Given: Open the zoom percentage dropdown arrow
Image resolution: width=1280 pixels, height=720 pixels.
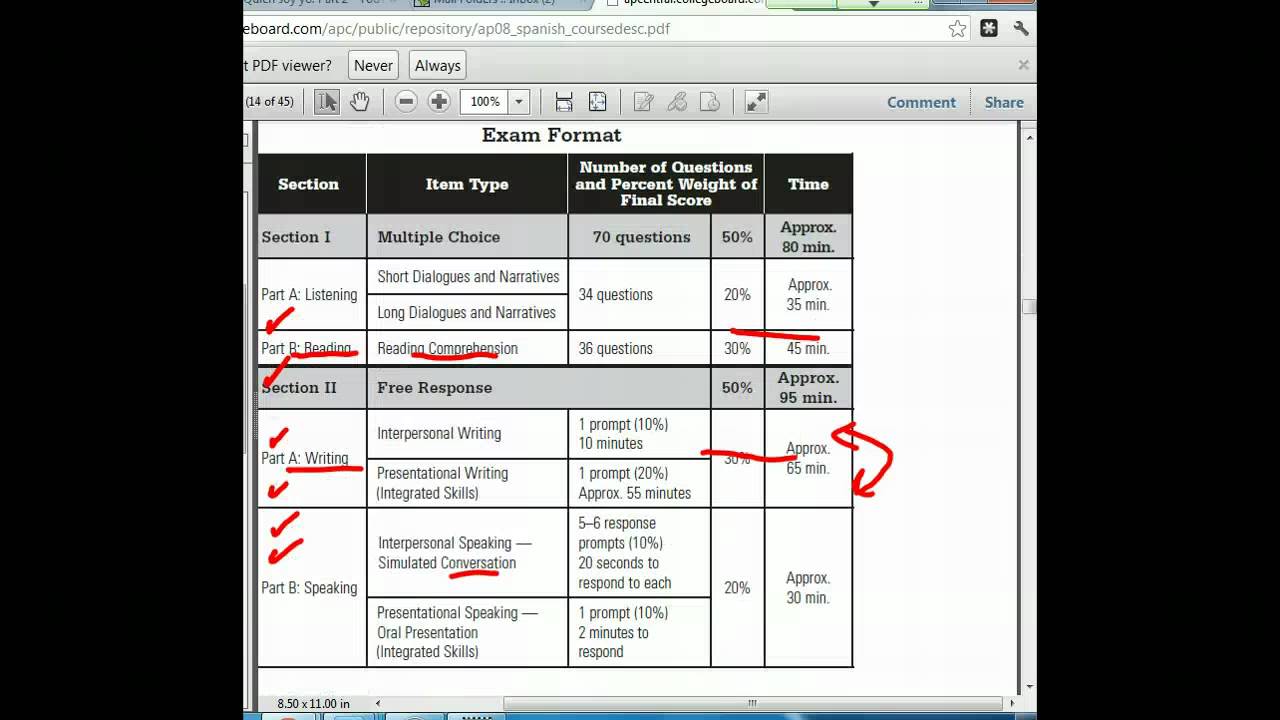Looking at the screenshot, I should (518, 101).
